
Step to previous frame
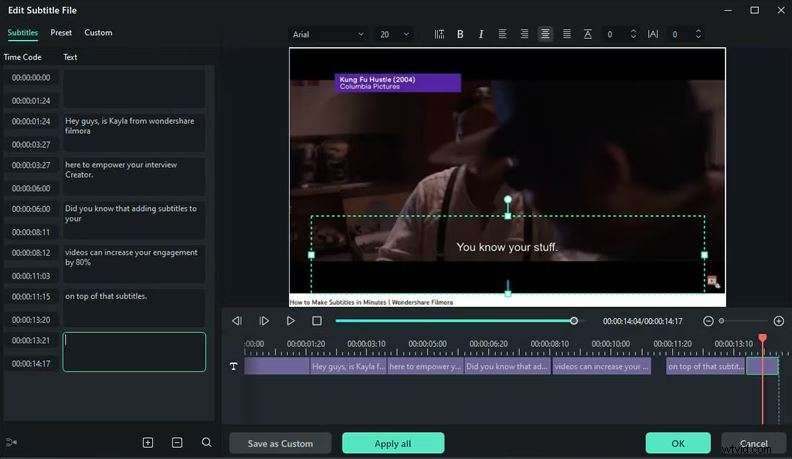tap(237, 321)
